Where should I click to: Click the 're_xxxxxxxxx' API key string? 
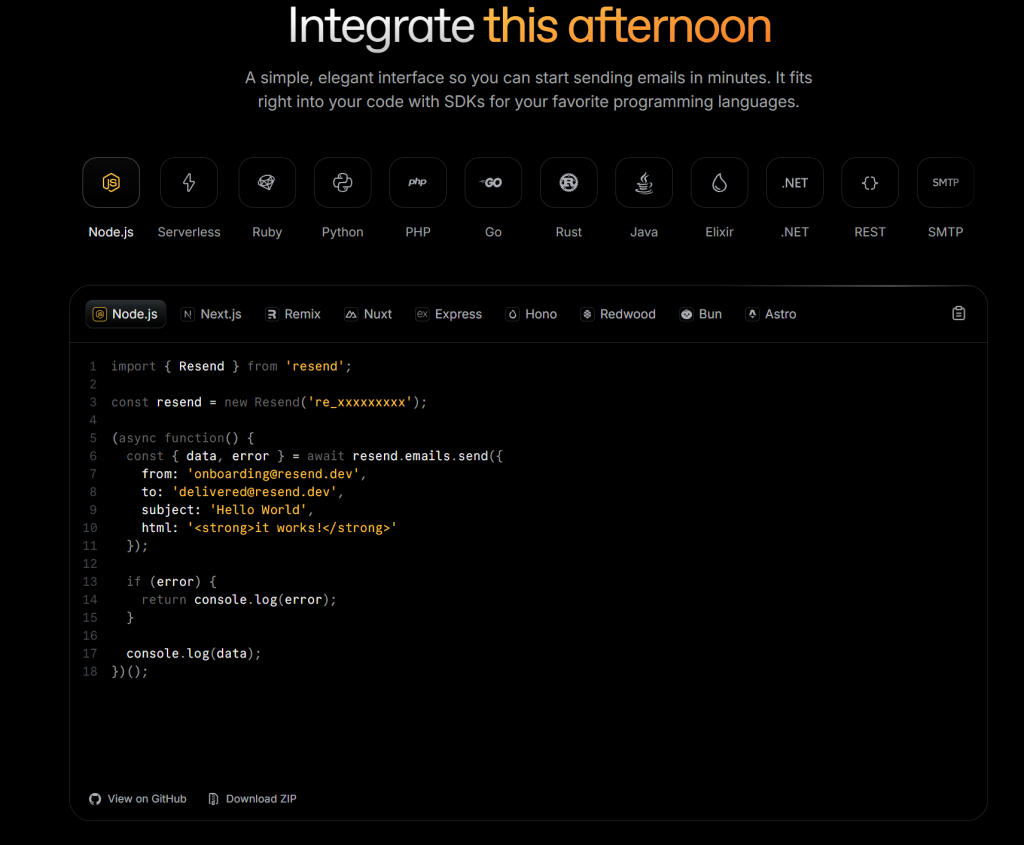pyautogui.click(x=360, y=402)
